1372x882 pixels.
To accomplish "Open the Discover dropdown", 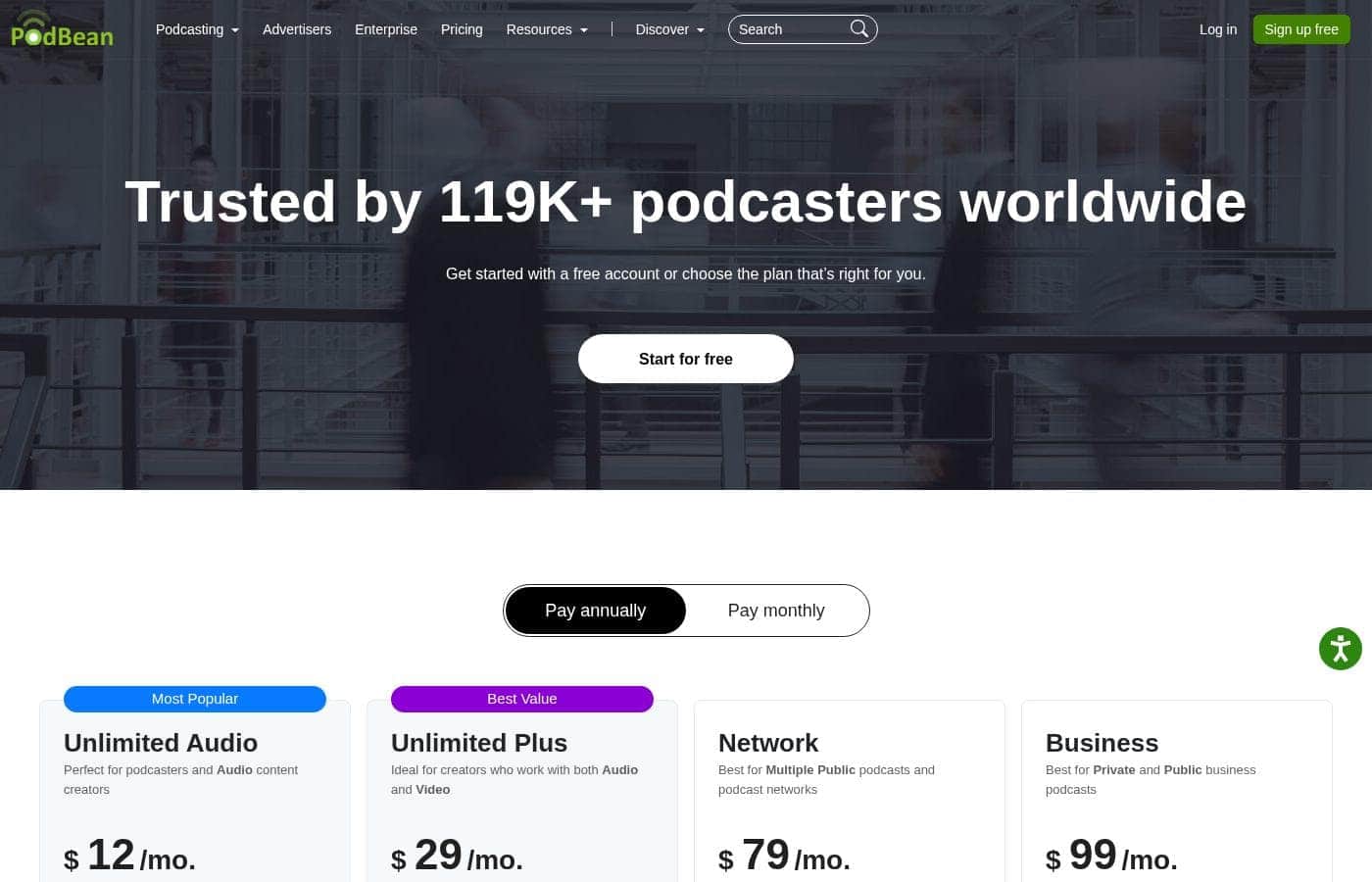I will 670,29.
